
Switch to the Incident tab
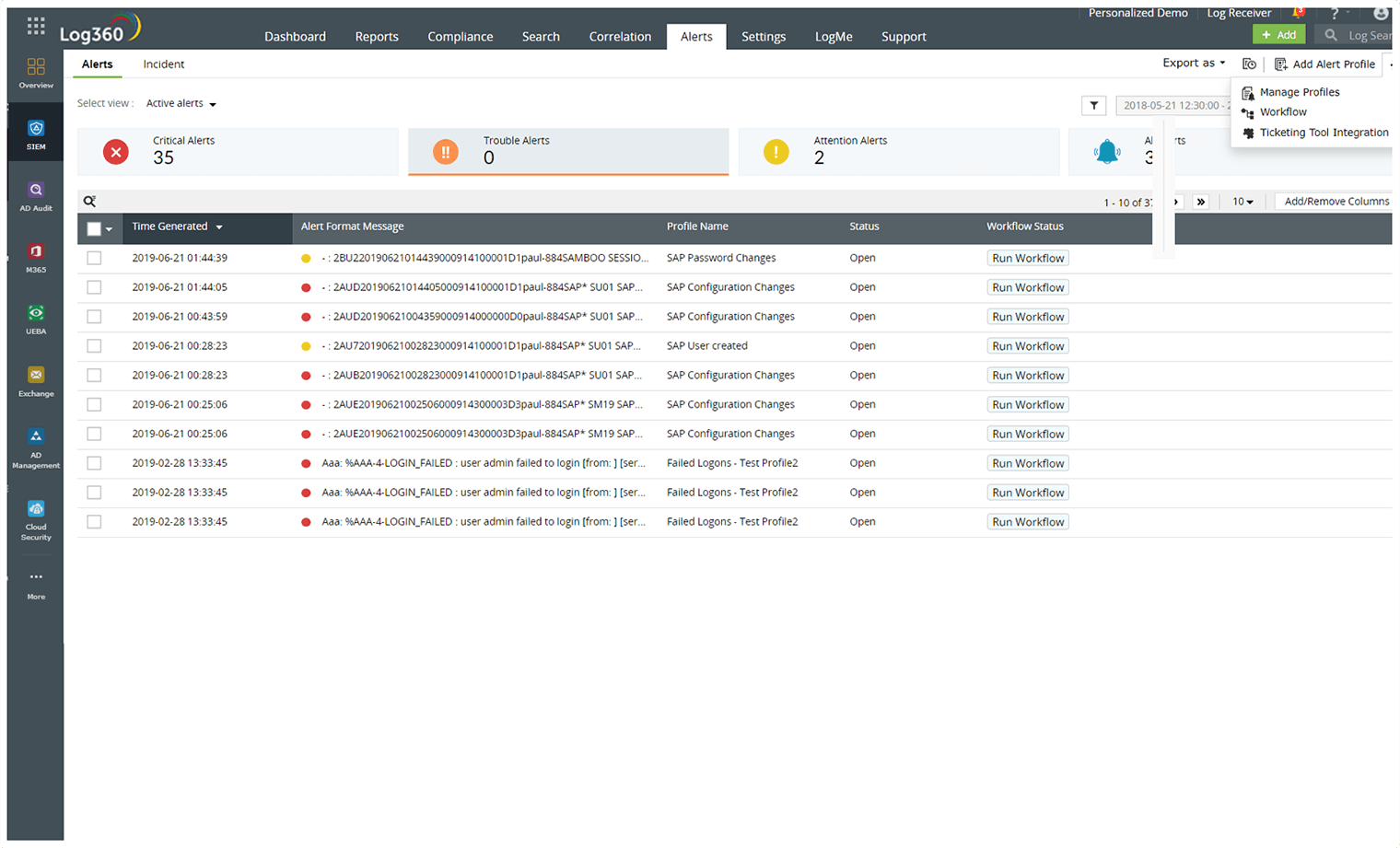(163, 64)
